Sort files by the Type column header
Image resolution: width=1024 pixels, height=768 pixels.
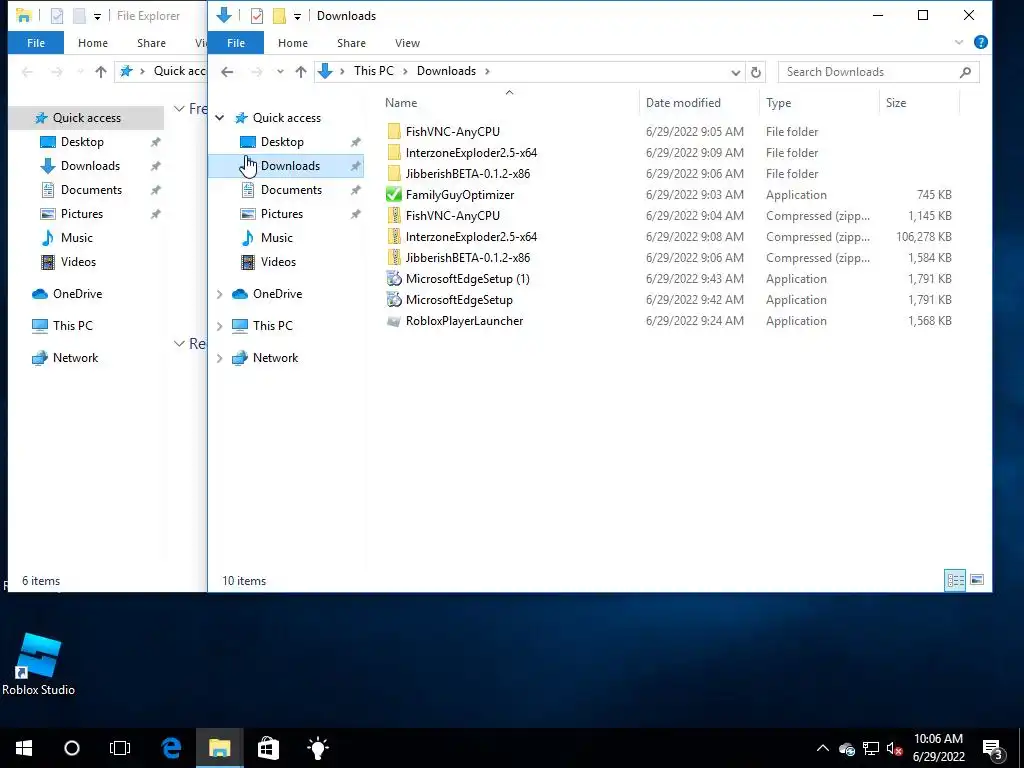click(820, 103)
